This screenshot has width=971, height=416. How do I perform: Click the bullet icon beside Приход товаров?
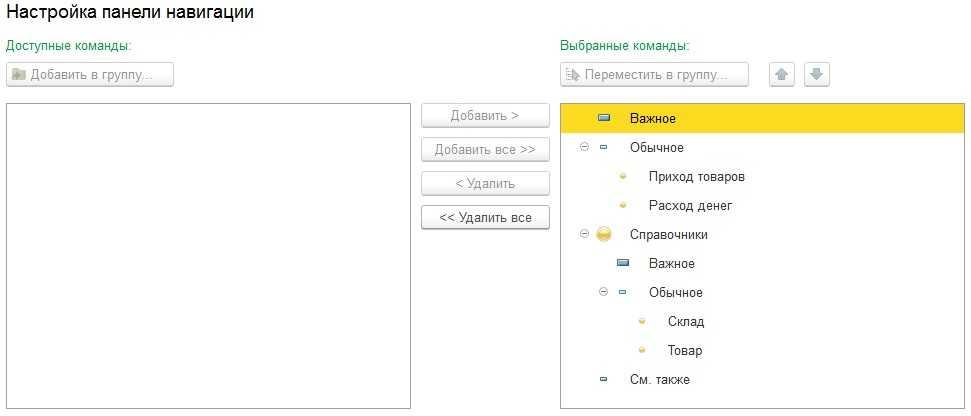coord(623,177)
